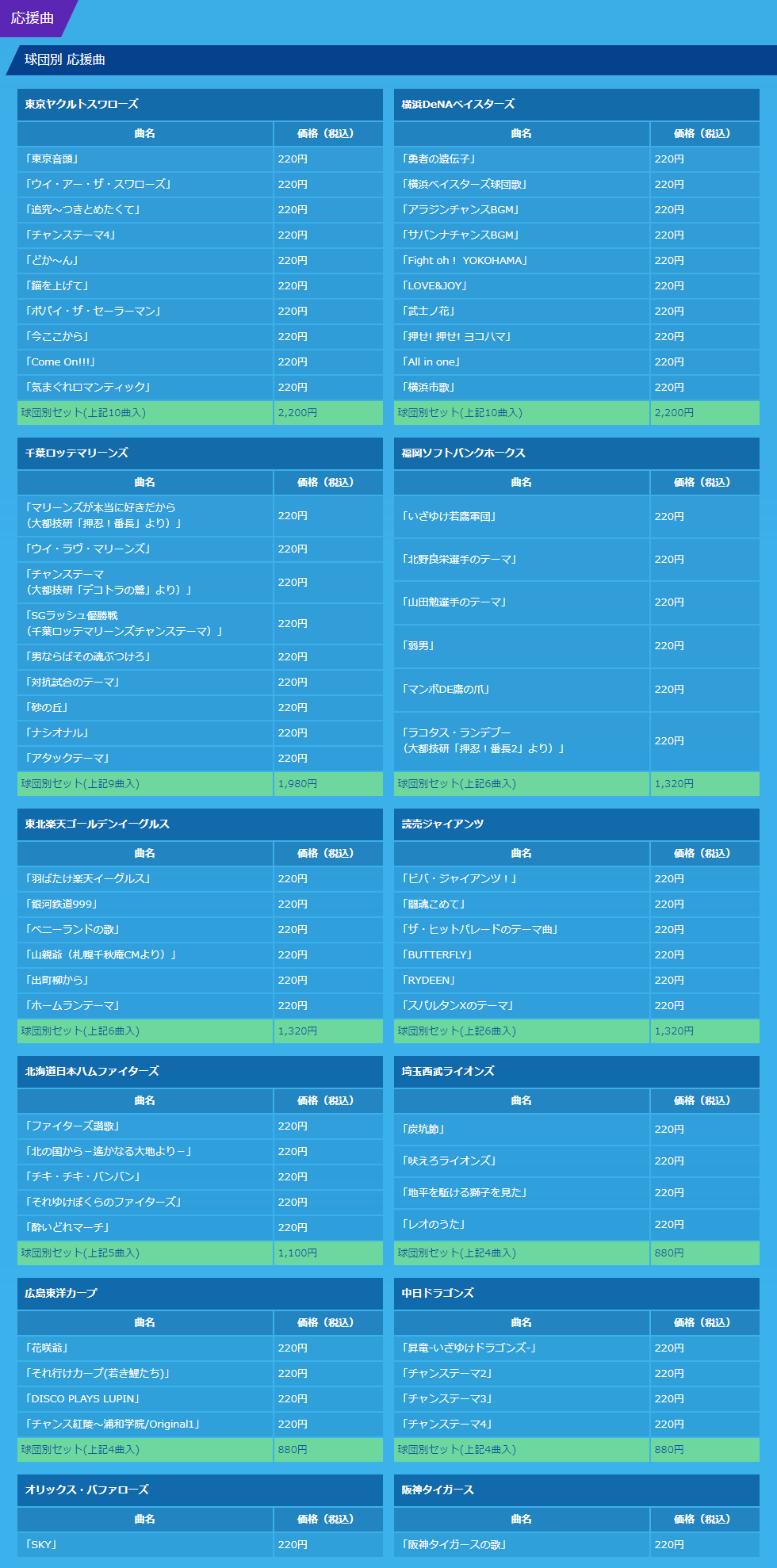This screenshot has width=777, height=1568.
Task: Select the 応援曲 tab at top
Action: tap(33, 18)
